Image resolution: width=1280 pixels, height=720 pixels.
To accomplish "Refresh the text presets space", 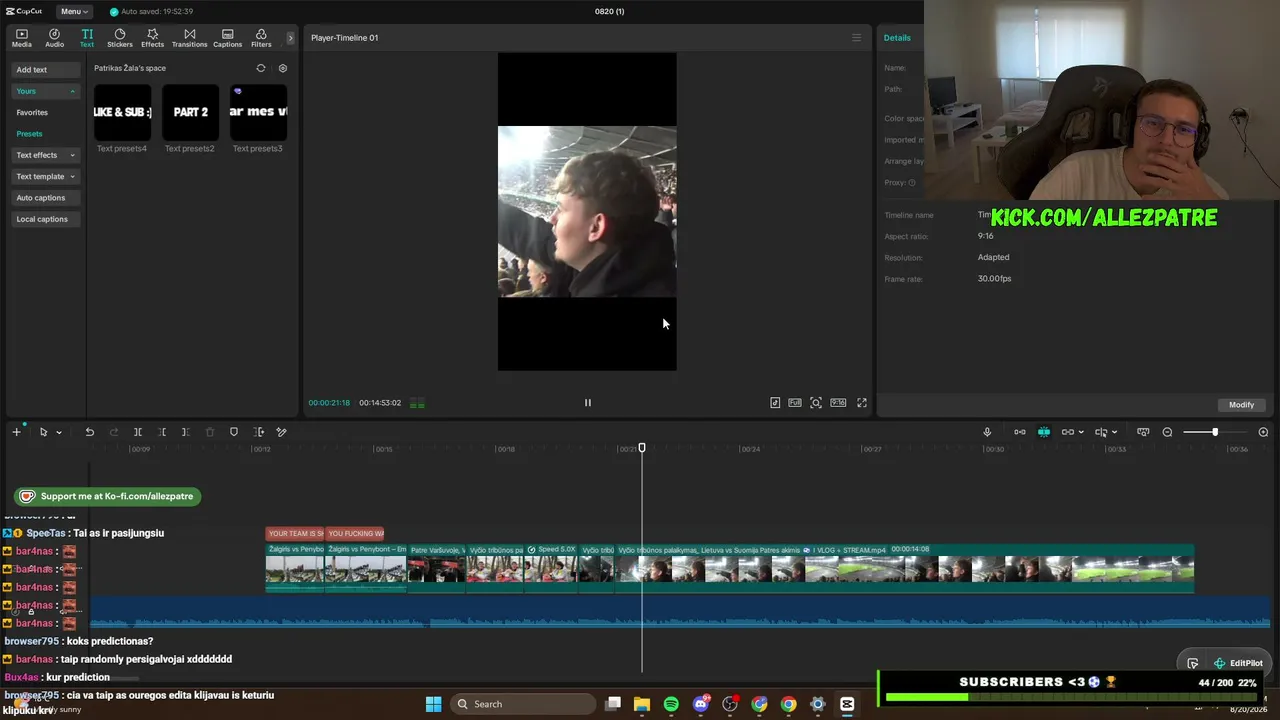I will pyautogui.click(x=261, y=68).
